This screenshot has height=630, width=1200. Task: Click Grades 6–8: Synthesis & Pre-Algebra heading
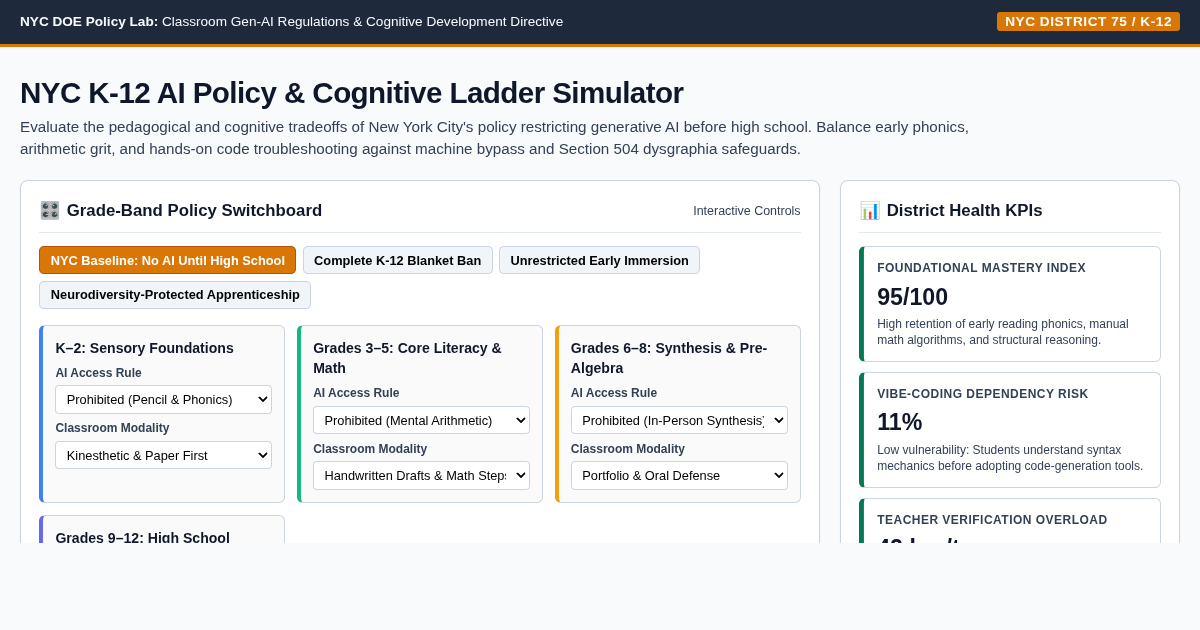coord(669,358)
